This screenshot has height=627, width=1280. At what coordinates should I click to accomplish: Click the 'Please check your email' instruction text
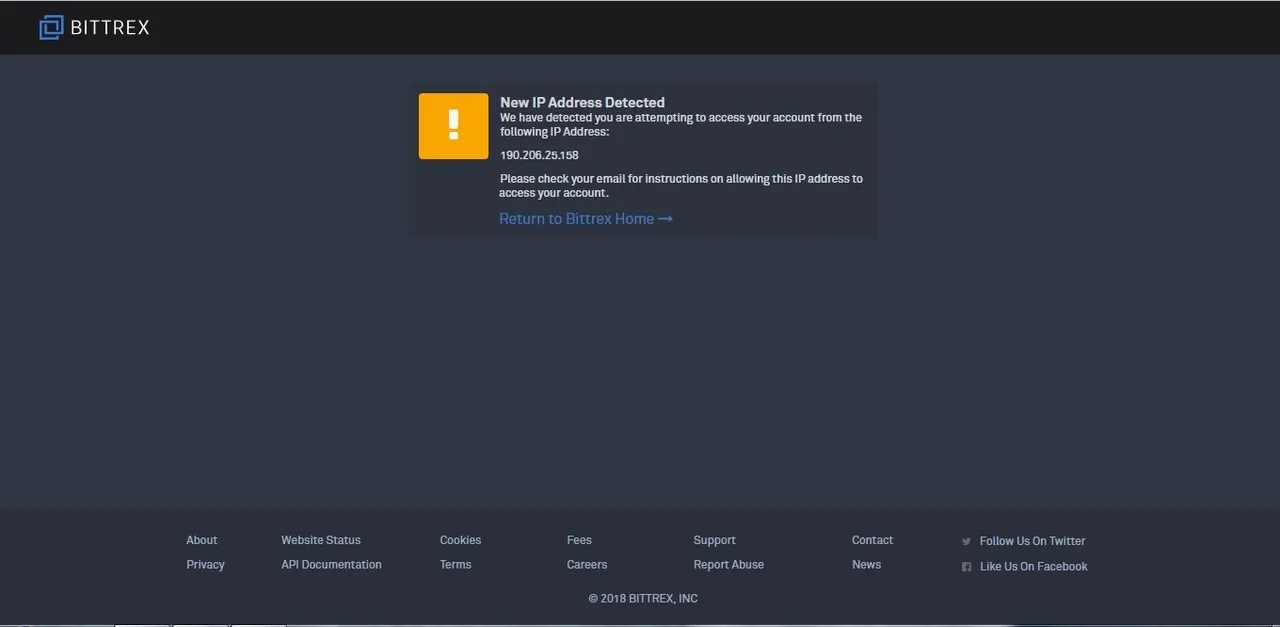pos(681,186)
